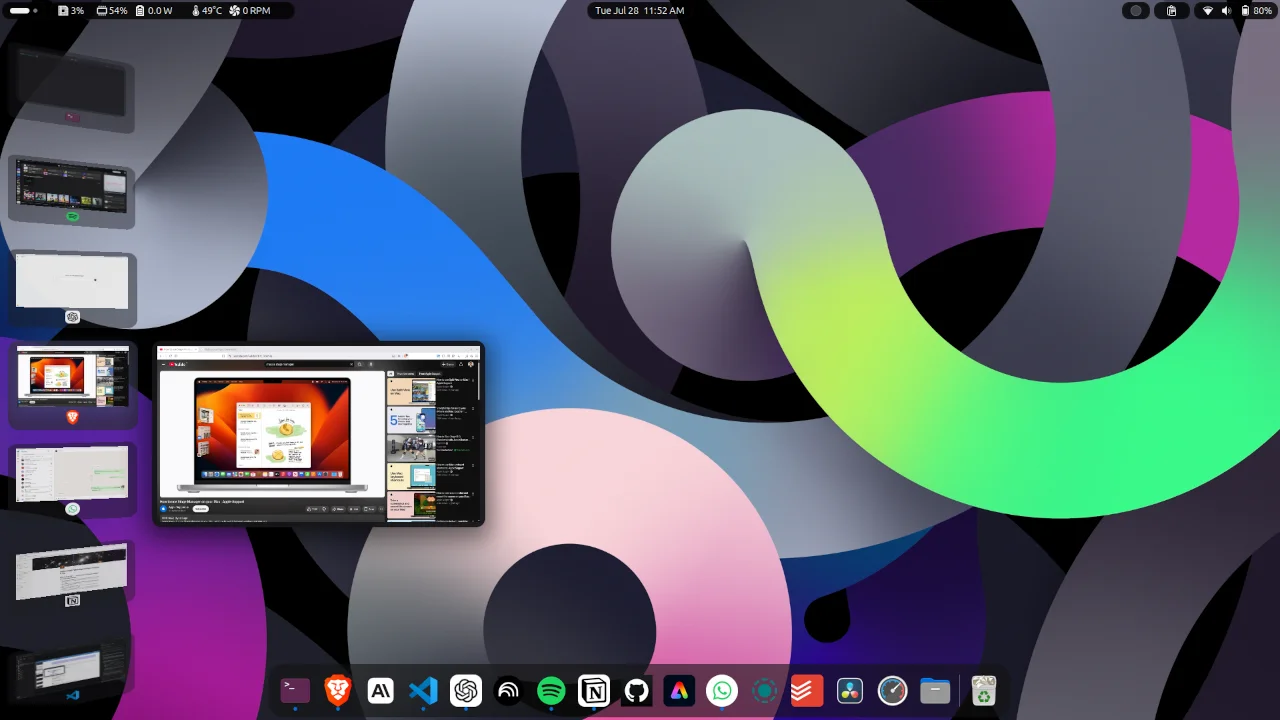Open the colorful 'A' Adobe app in dock
Viewport: 1280px width, 720px height.
coord(679,690)
